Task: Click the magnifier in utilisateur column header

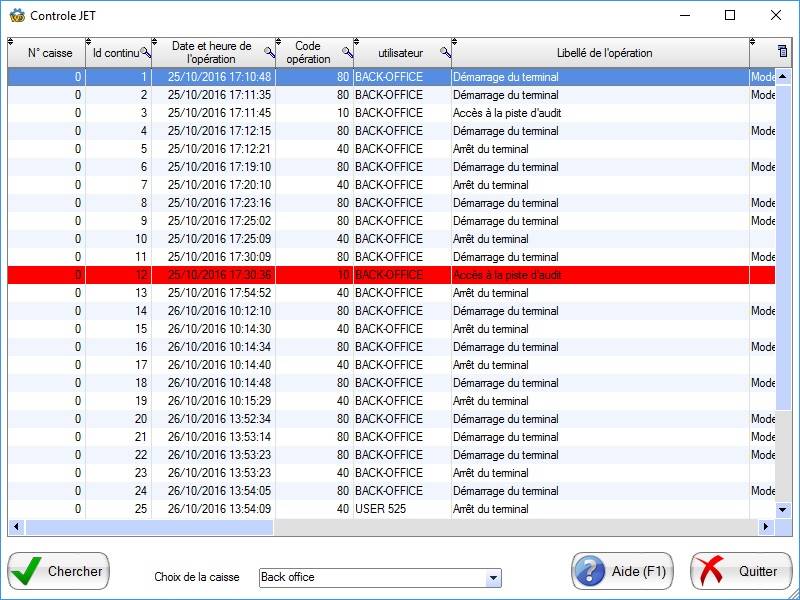Action: coord(445,52)
